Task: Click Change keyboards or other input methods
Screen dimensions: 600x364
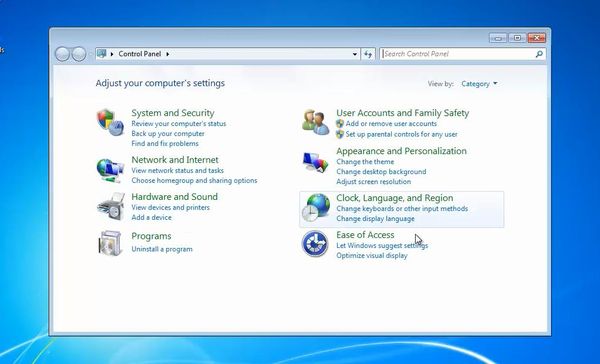Action: [x=402, y=209]
